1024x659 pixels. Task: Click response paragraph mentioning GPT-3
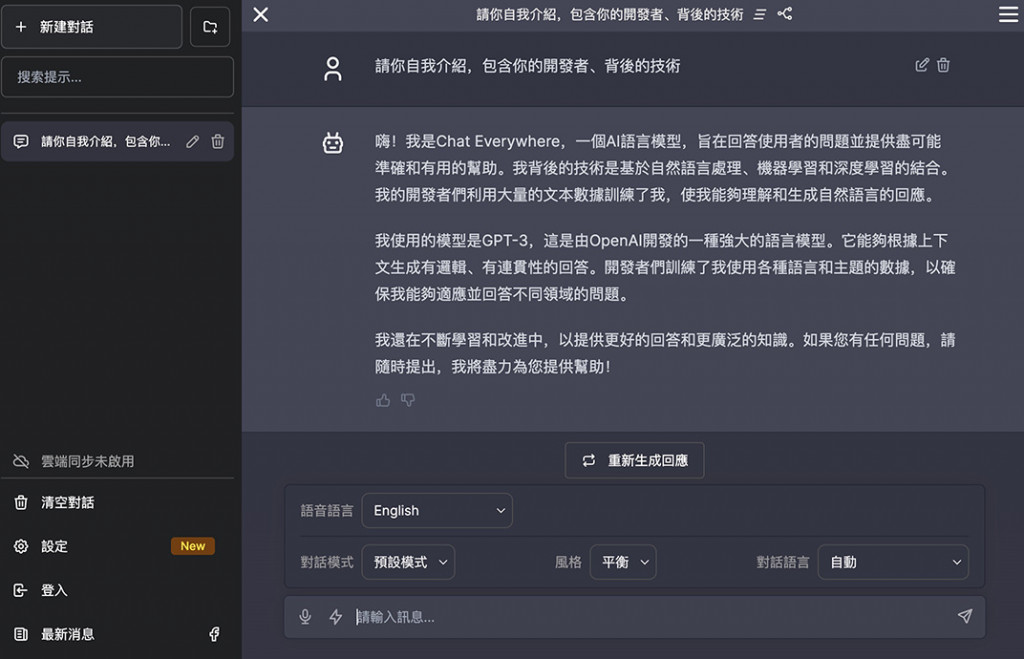[665, 267]
